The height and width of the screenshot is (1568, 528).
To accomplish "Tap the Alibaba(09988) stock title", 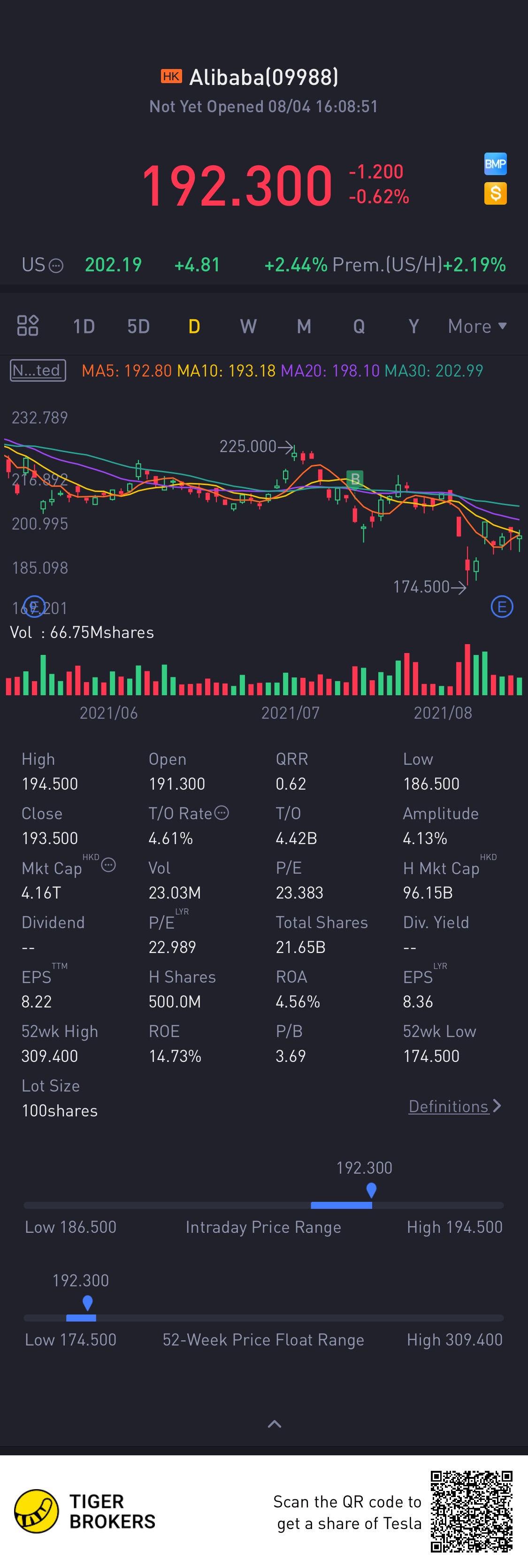I will tap(263, 77).
